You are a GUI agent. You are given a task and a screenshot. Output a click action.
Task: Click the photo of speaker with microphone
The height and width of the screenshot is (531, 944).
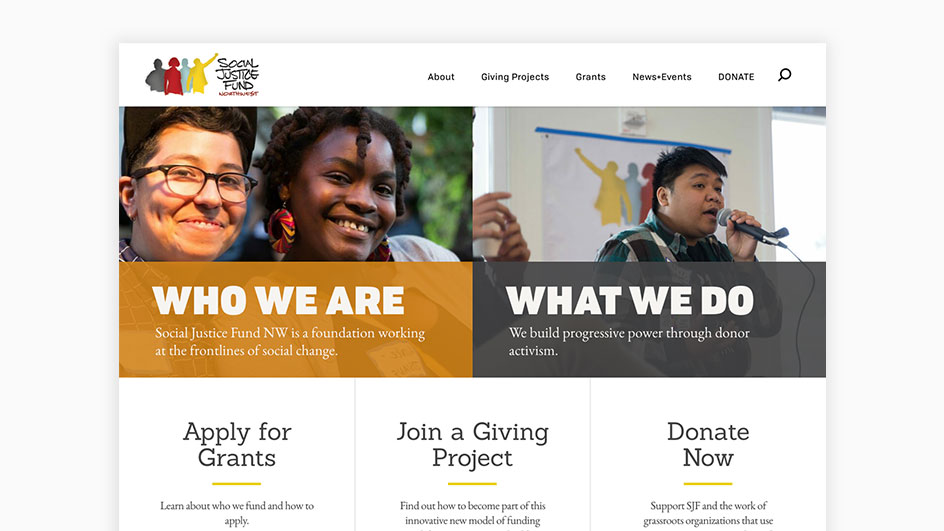[649, 184]
